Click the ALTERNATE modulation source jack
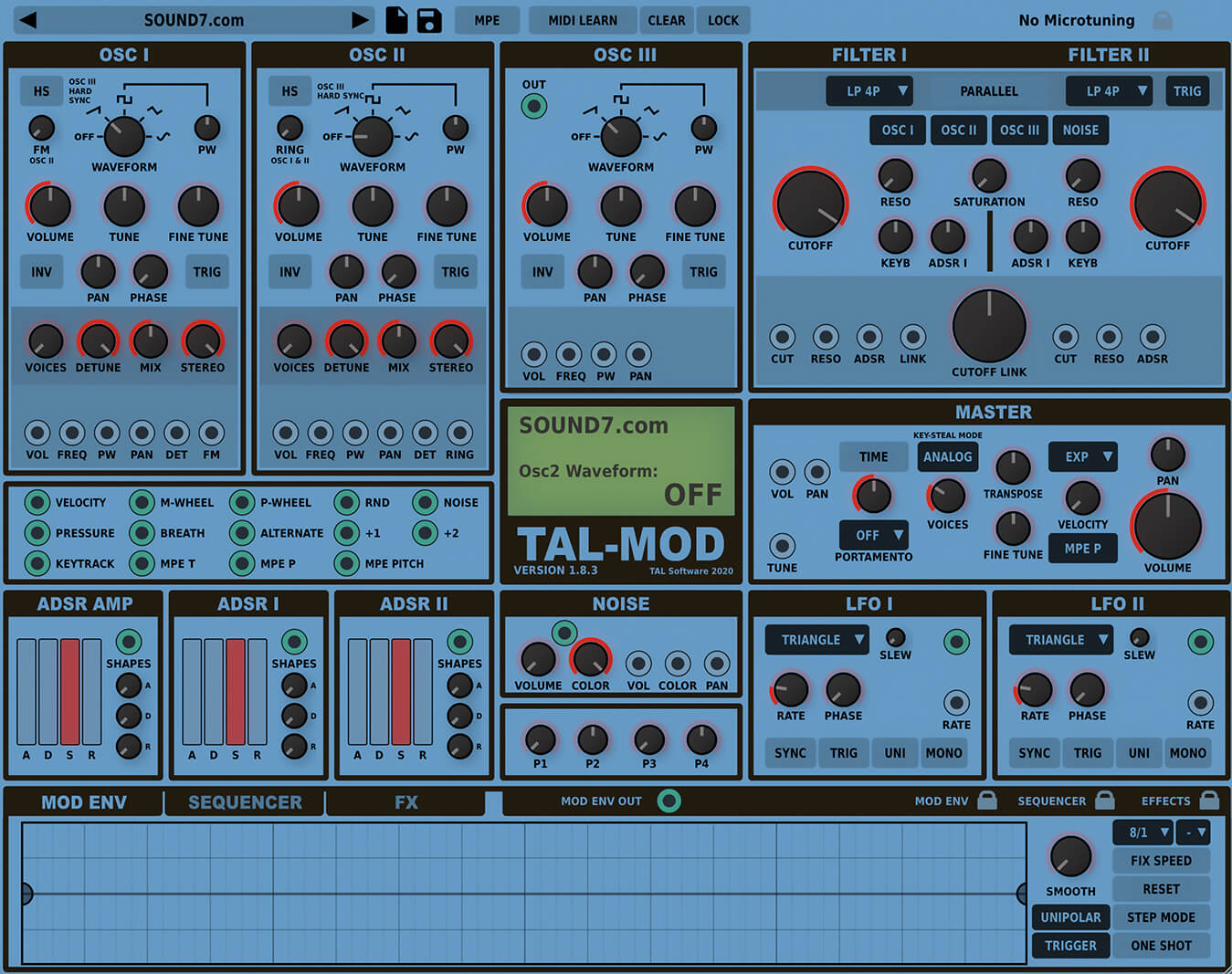Screen dimensions: 1232x974 [x=242, y=533]
